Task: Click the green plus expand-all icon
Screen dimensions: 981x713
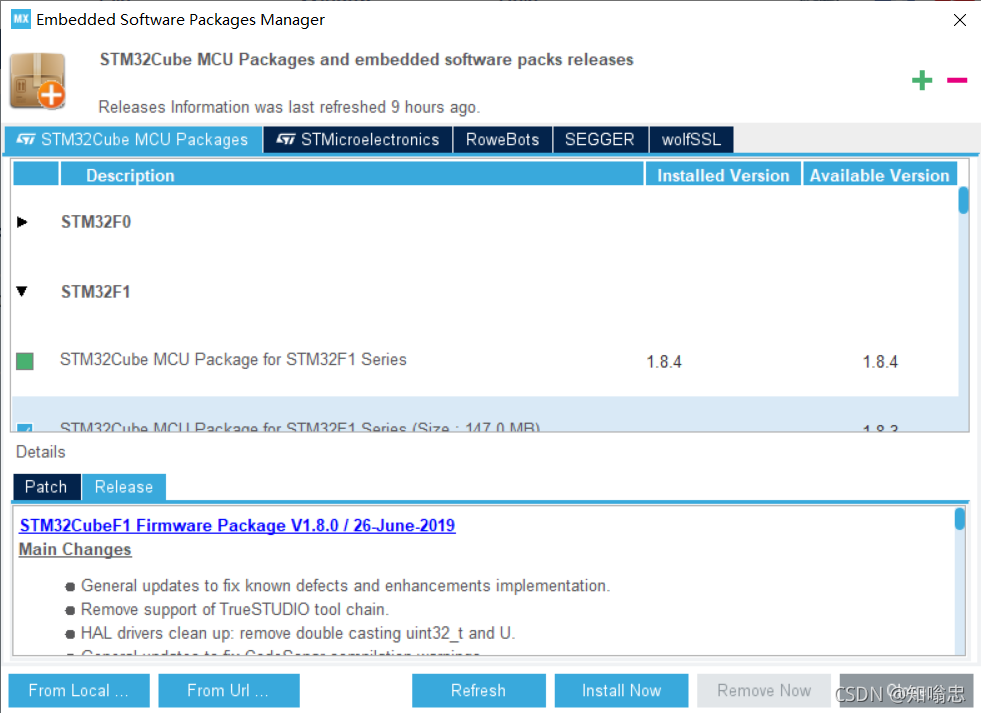Action: [922, 80]
